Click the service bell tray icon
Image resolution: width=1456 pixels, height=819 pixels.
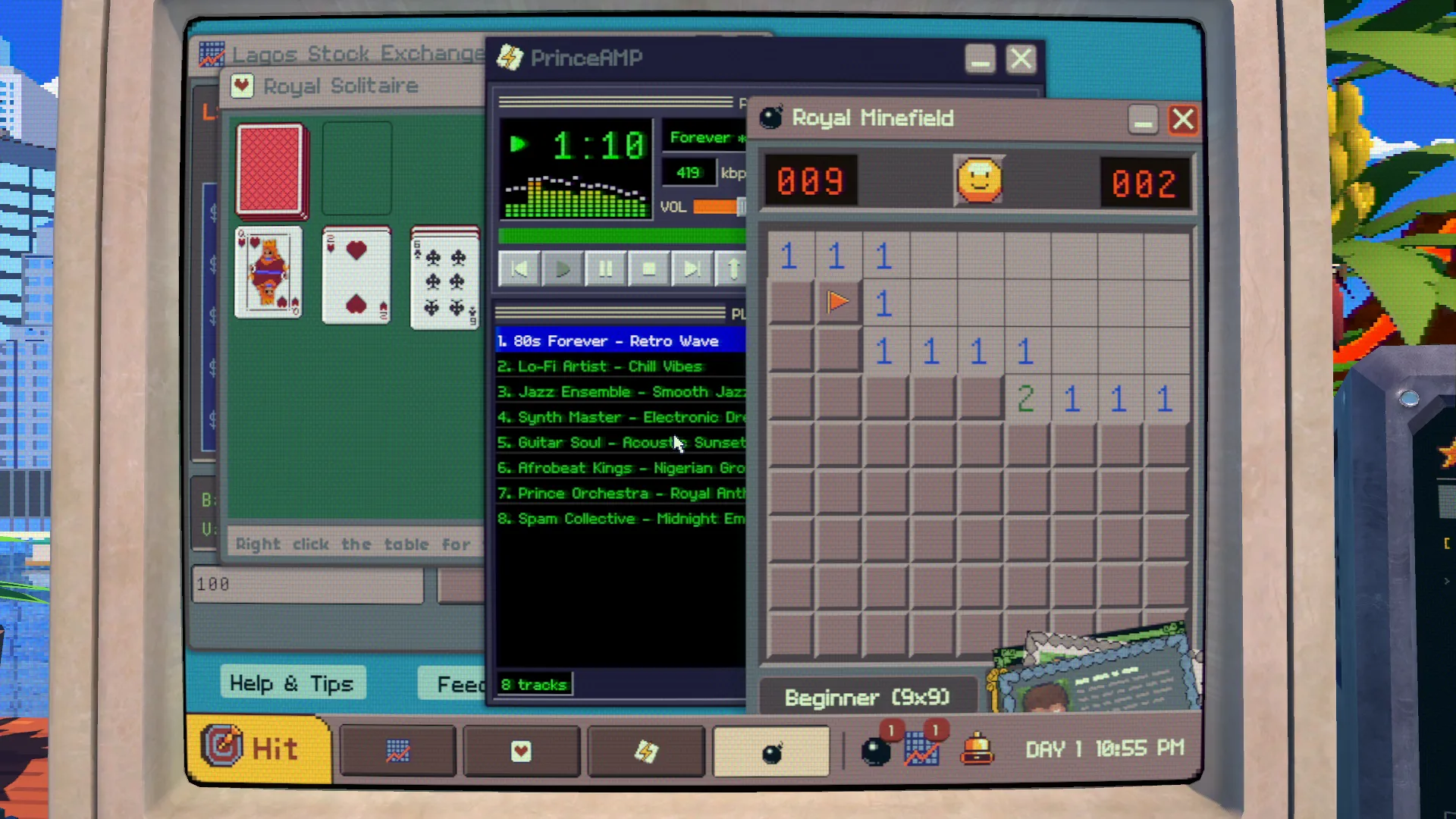click(x=977, y=748)
